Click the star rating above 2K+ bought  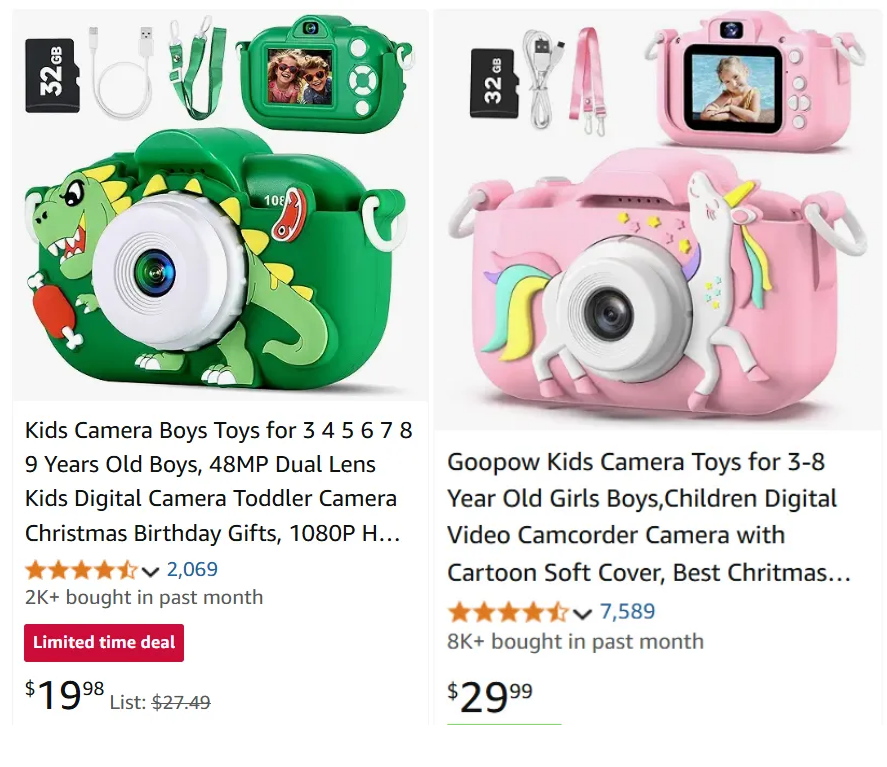(80, 571)
